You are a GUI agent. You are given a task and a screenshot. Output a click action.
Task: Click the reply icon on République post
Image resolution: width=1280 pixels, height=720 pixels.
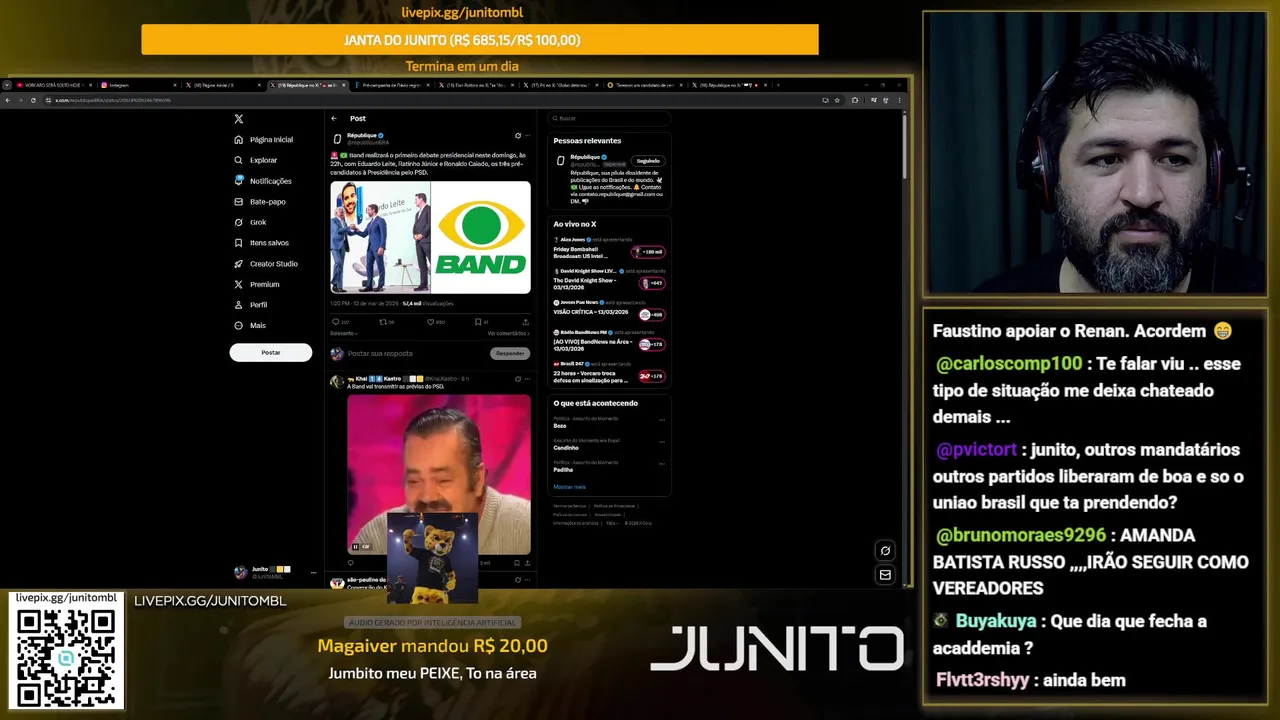point(335,322)
